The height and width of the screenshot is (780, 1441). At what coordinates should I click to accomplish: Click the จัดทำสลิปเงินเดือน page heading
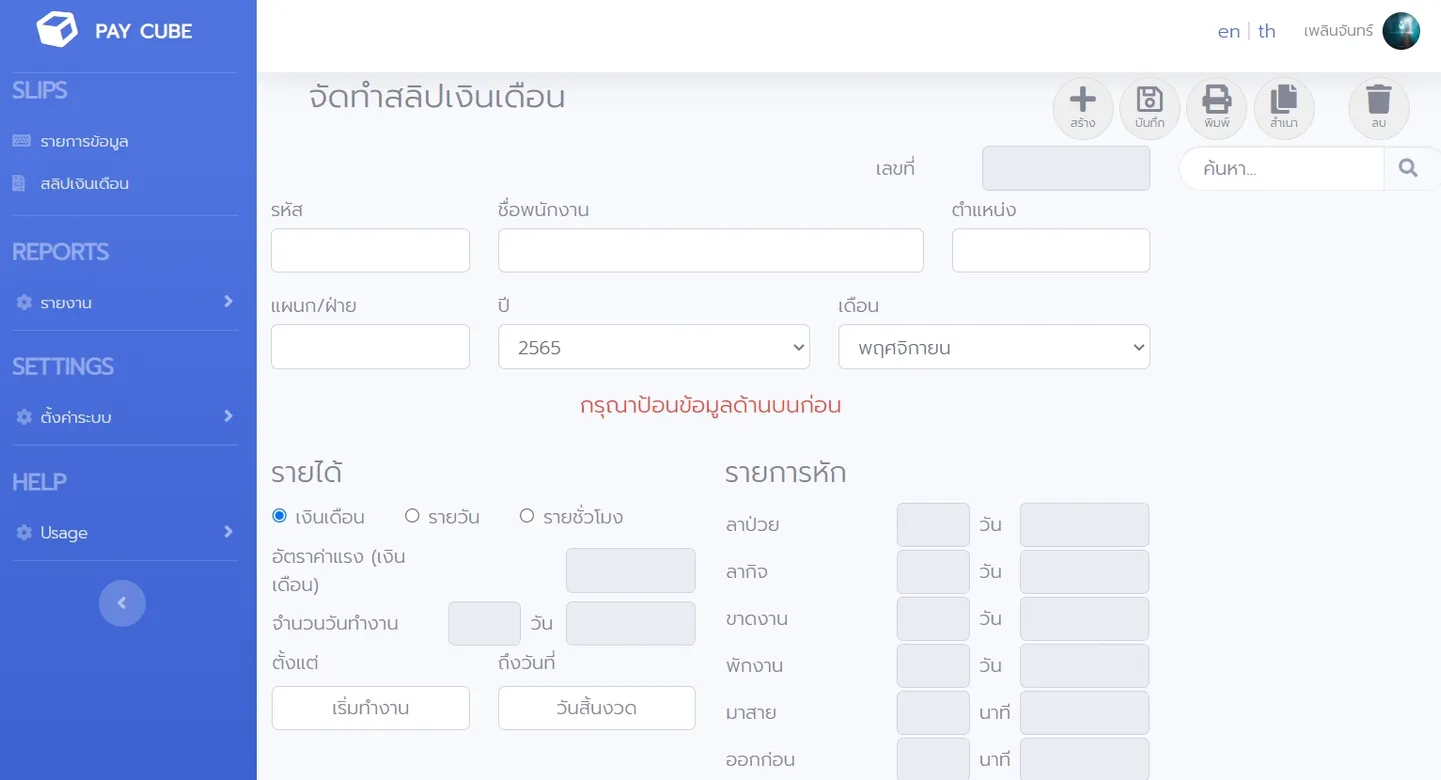point(437,97)
